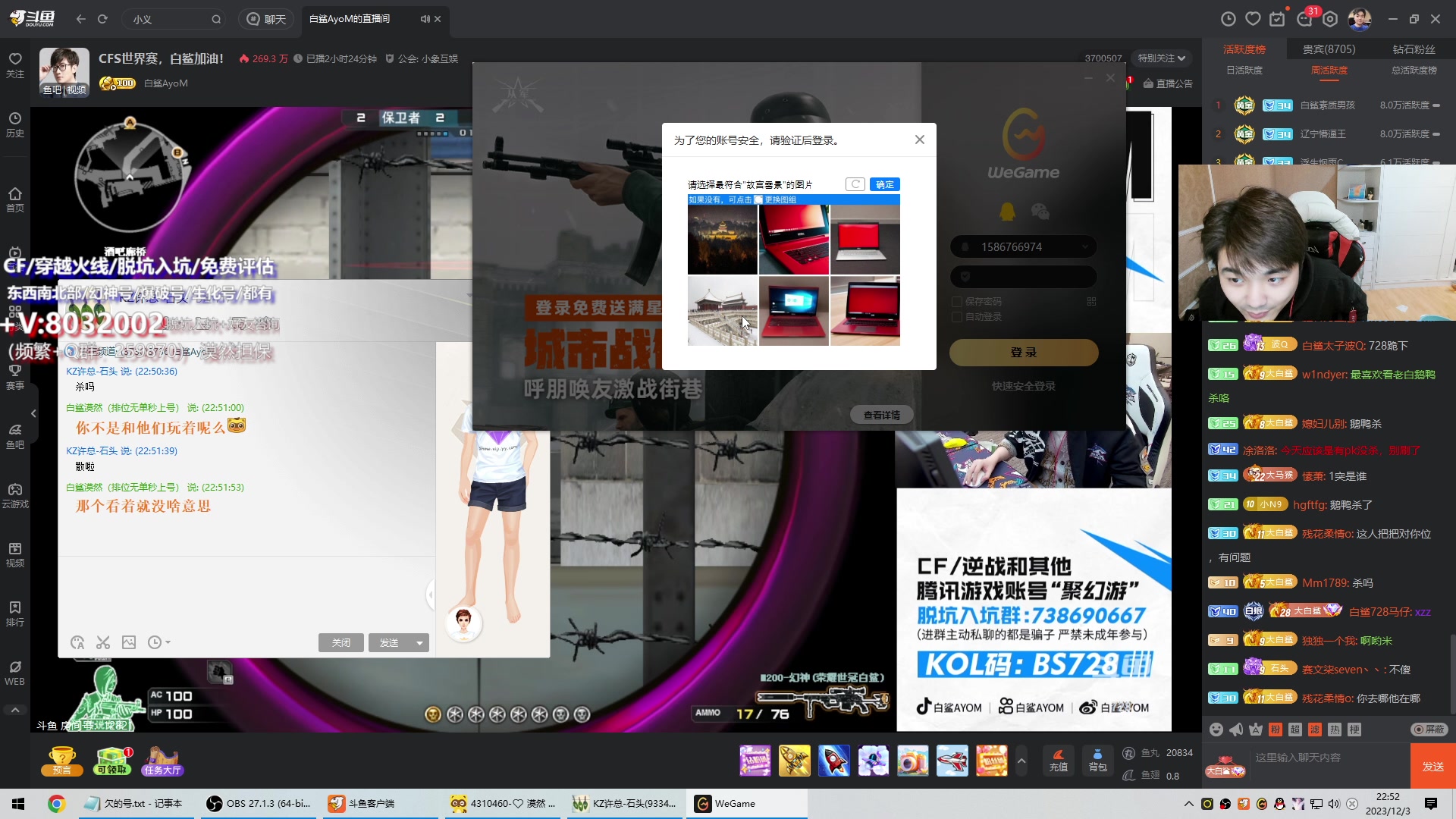Select 日活跃度 sub-tab
Viewport: 1456px width, 819px height.
[1244, 70]
